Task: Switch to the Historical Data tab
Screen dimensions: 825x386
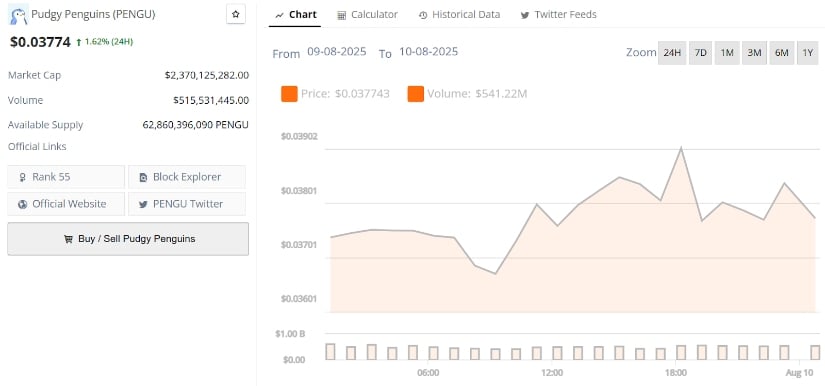Action: 459,15
